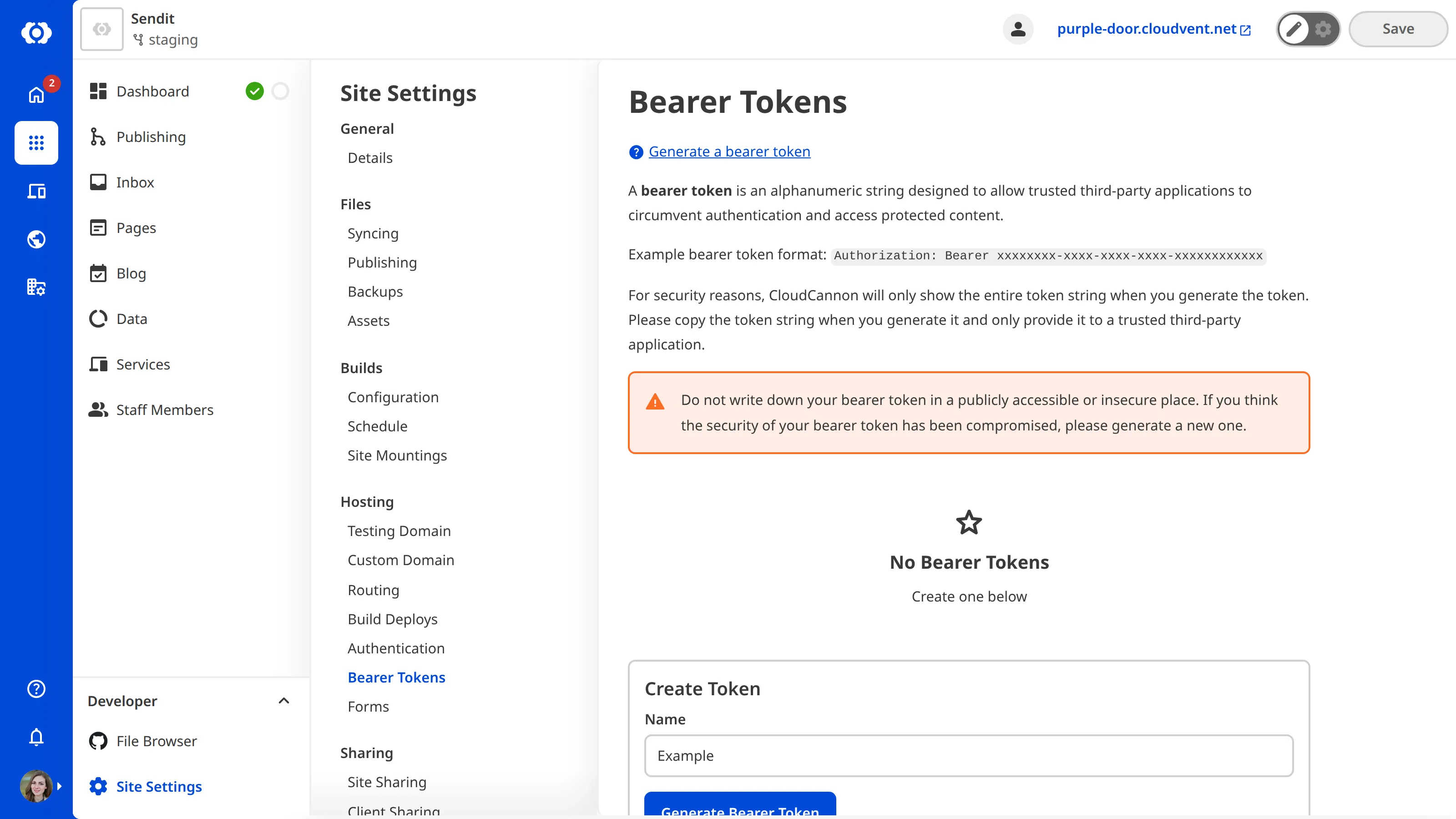This screenshot has height=819, width=1456.
Task: Click the user avatar photo
Action: 36,786
